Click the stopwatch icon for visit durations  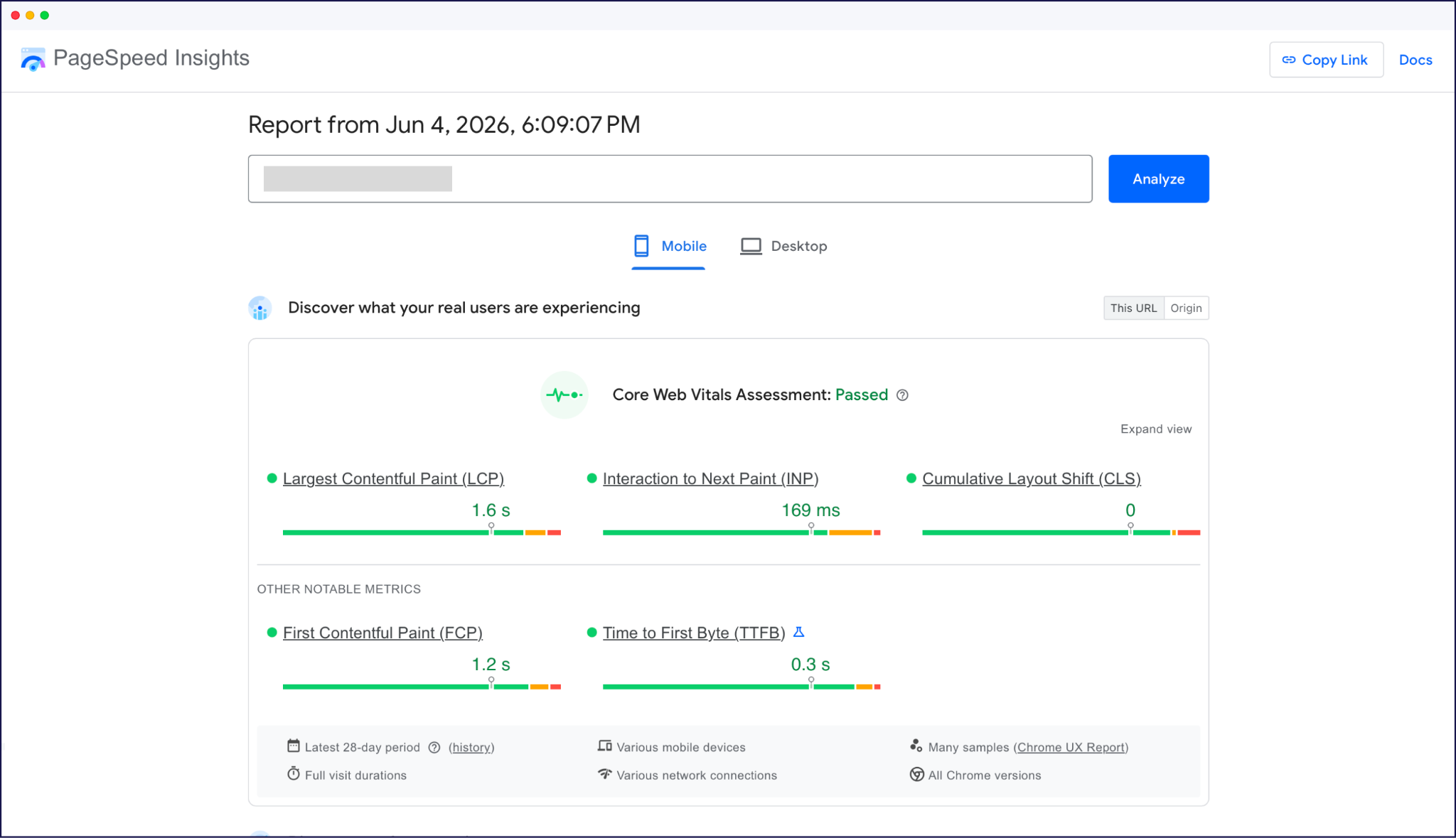(293, 773)
